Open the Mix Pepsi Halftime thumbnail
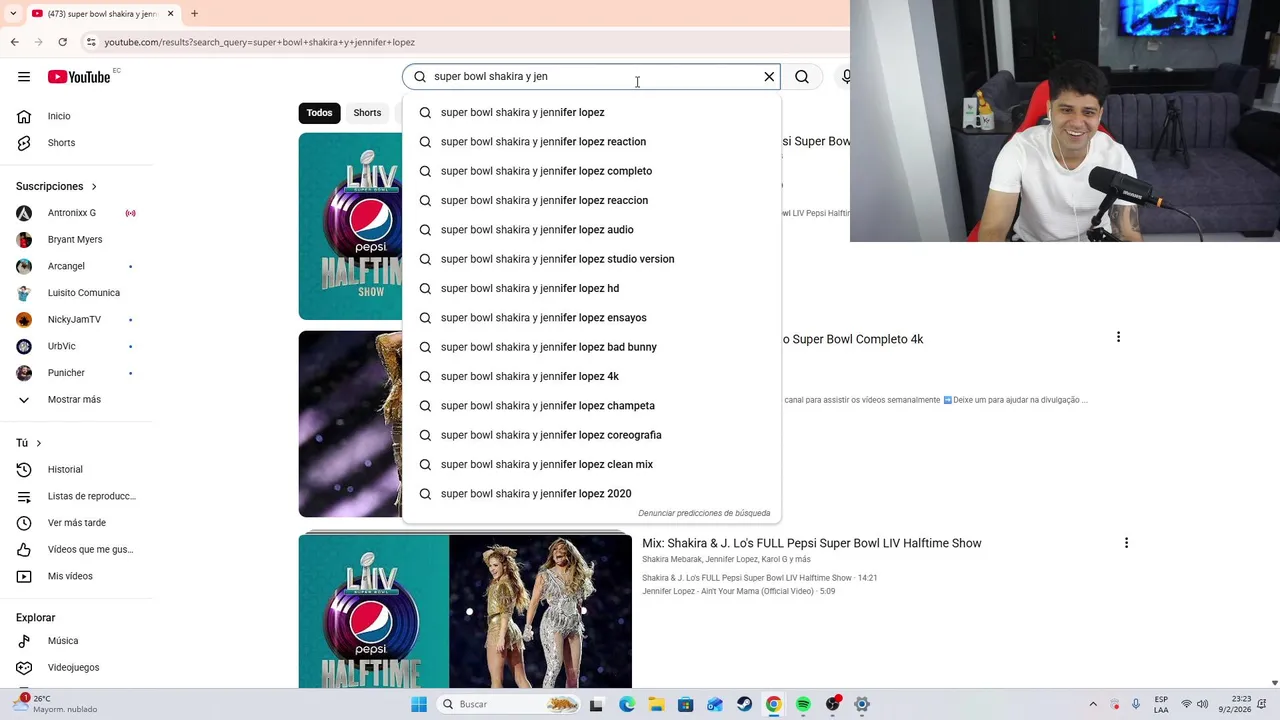Image resolution: width=1280 pixels, height=720 pixels. pos(465,611)
